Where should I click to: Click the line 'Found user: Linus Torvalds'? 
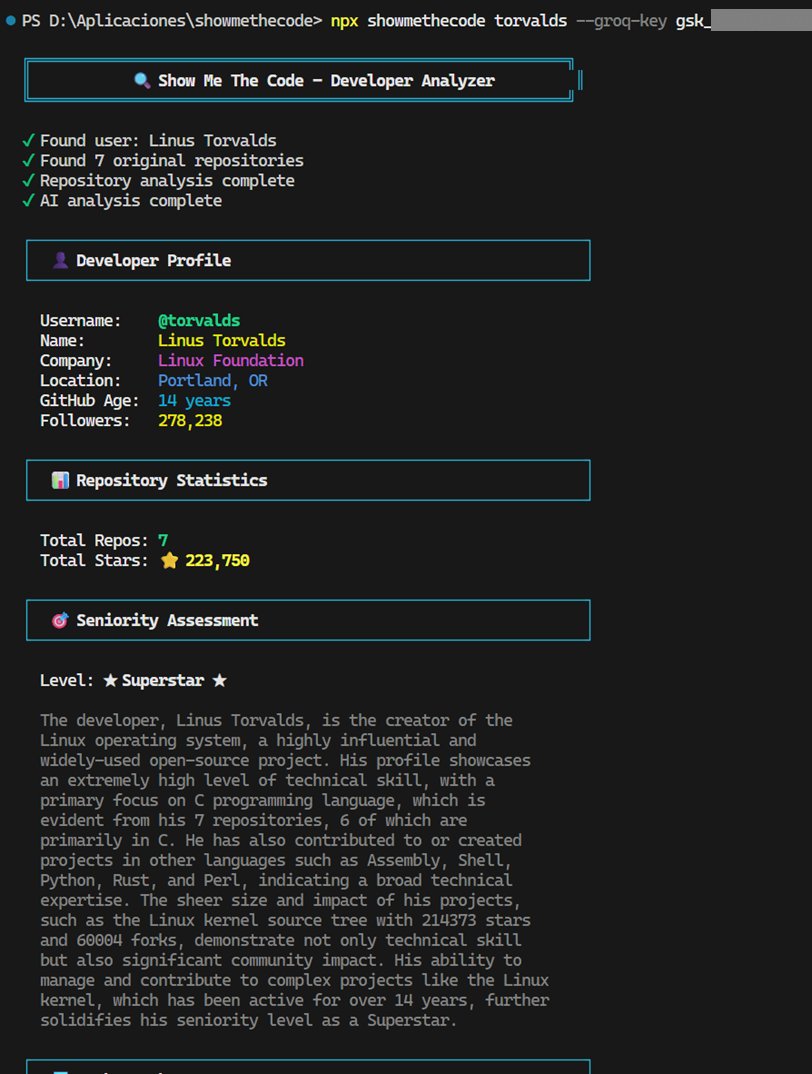tap(158, 140)
